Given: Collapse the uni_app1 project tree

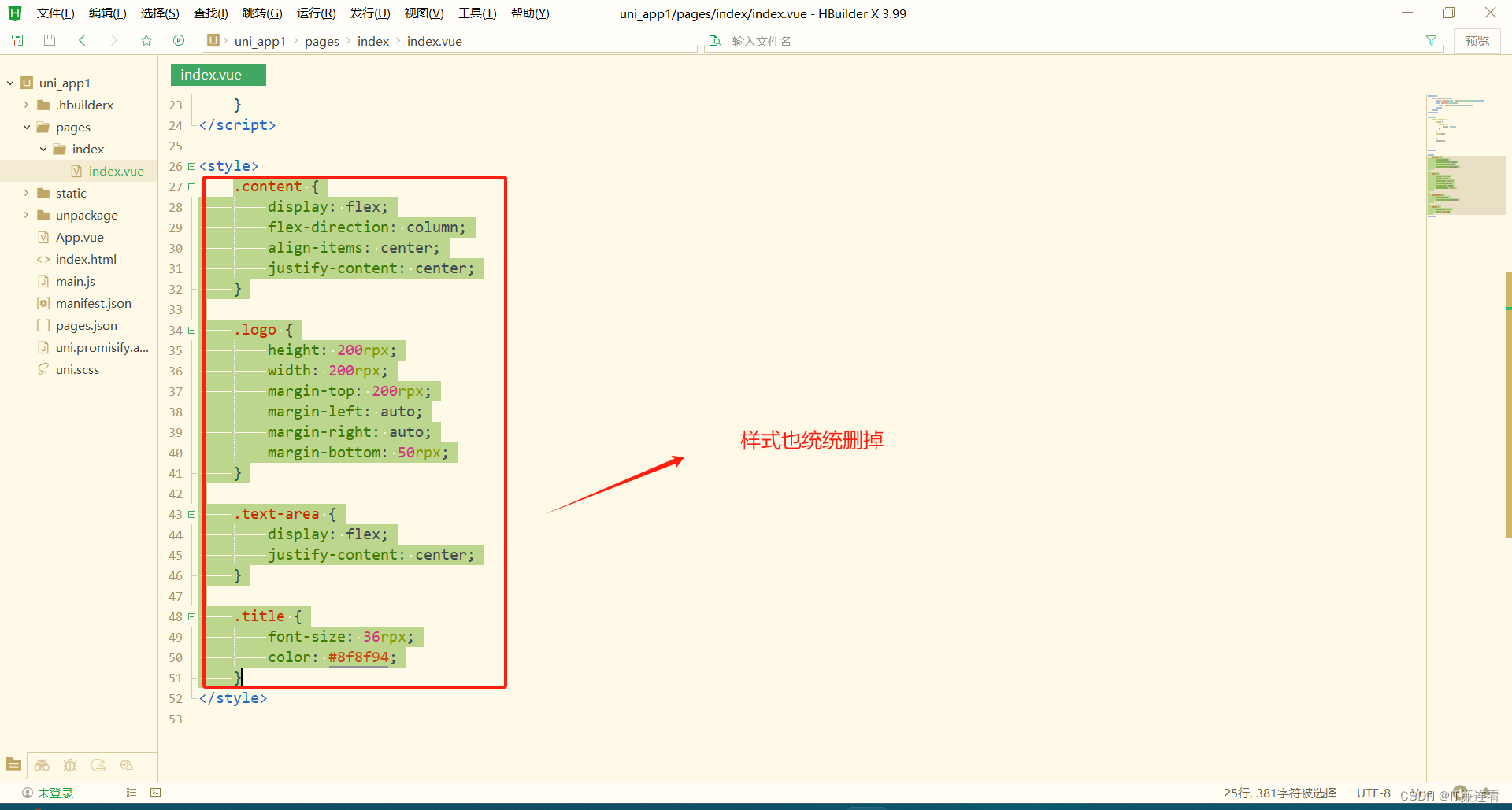Looking at the screenshot, I should coord(10,83).
